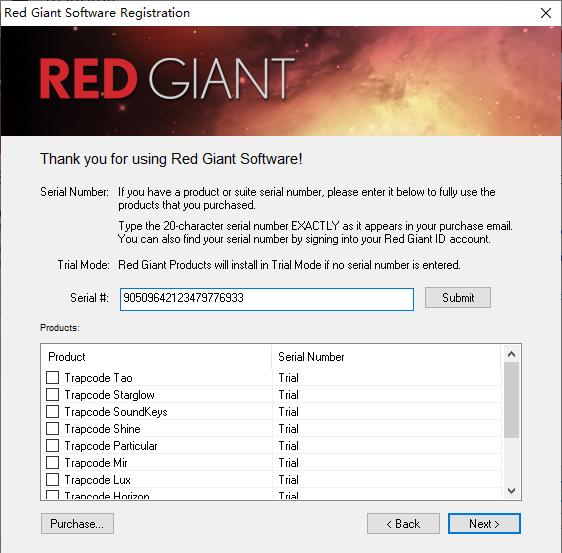Close the Red Giant Software Registration window

coord(546,13)
